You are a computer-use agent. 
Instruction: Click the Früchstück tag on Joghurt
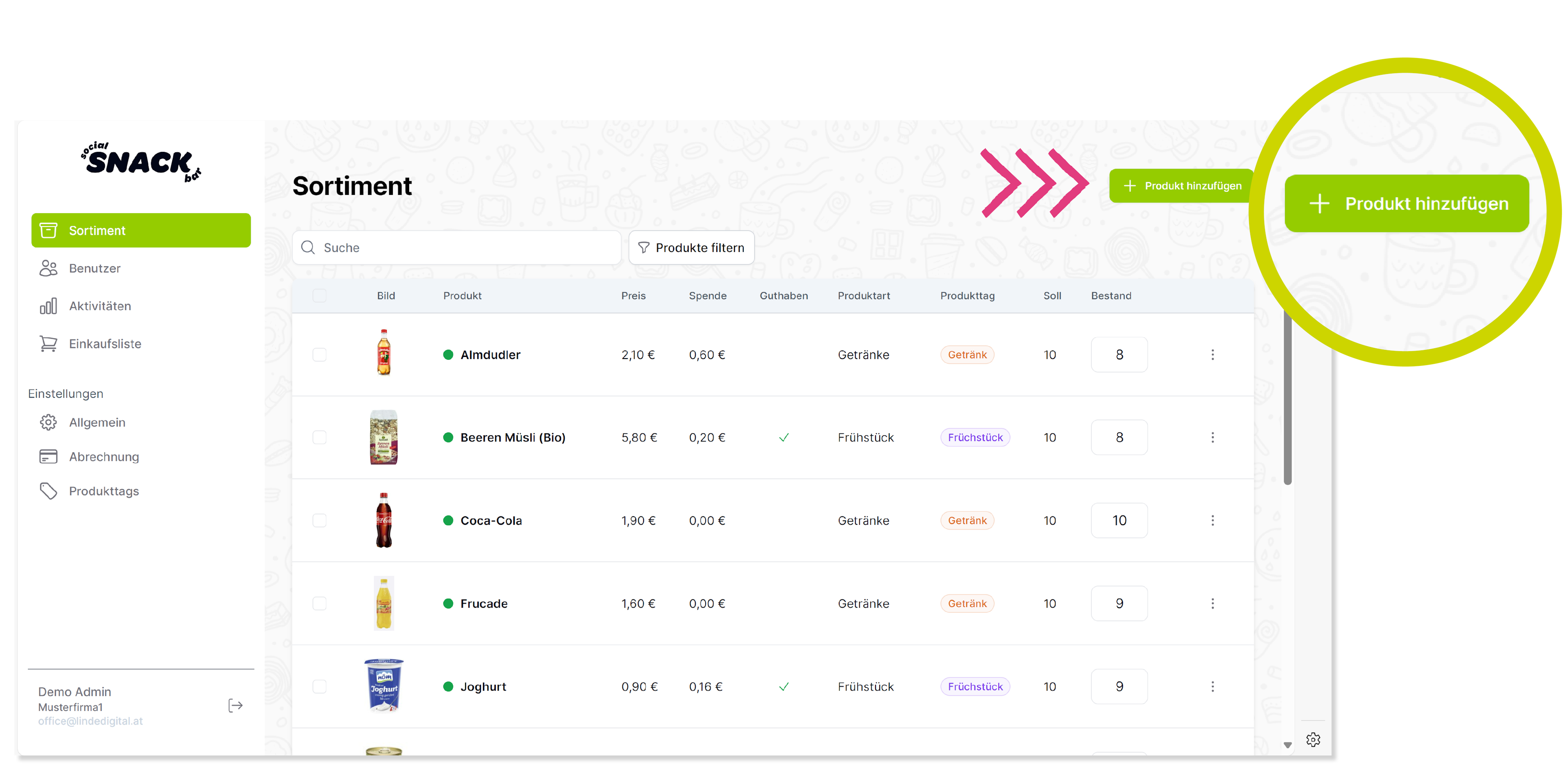pyautogui.click(x=975, y=686)
